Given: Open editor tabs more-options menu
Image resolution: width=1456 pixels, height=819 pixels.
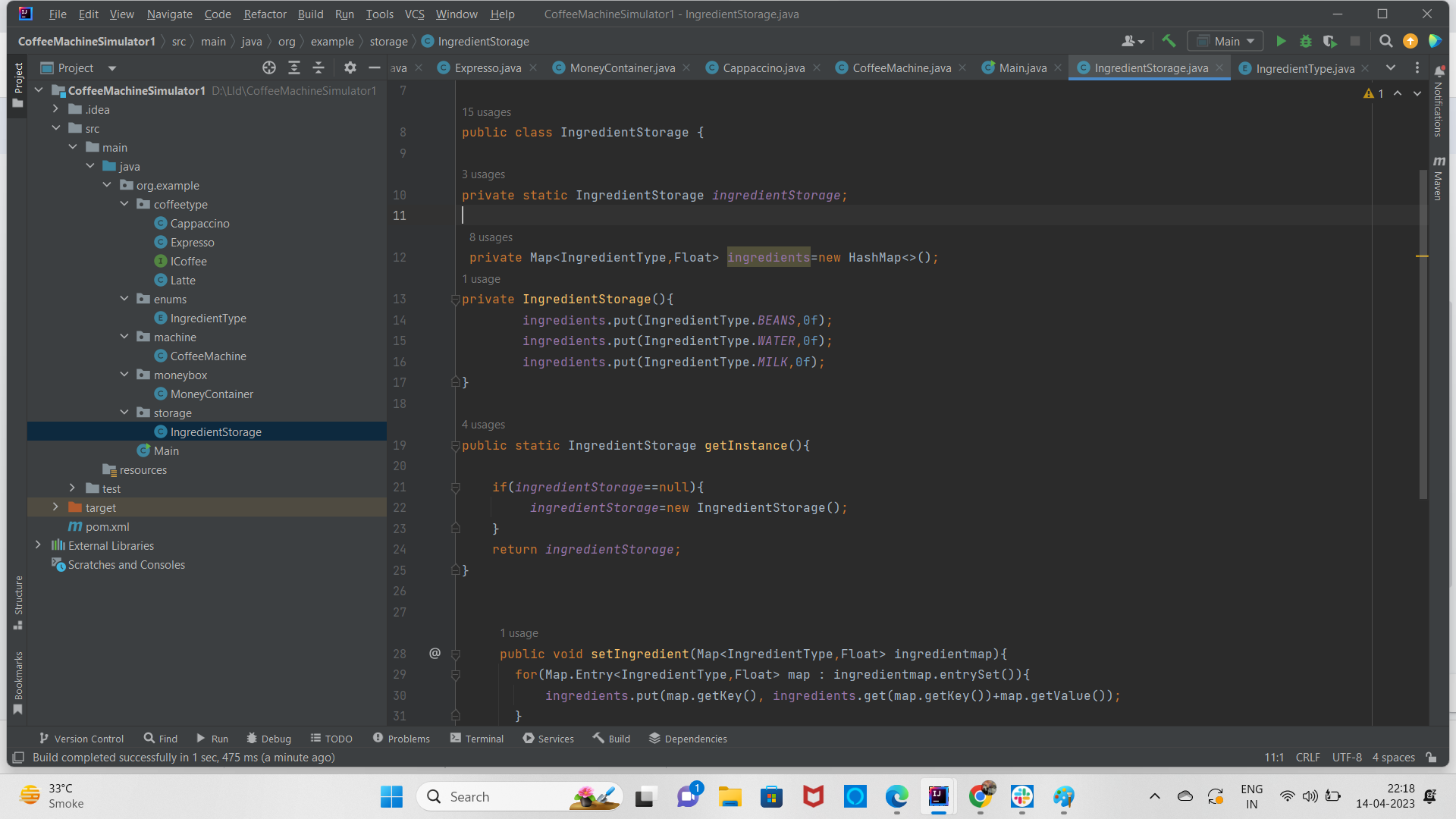Looking at the screenshot, I should coord(1417,68).
